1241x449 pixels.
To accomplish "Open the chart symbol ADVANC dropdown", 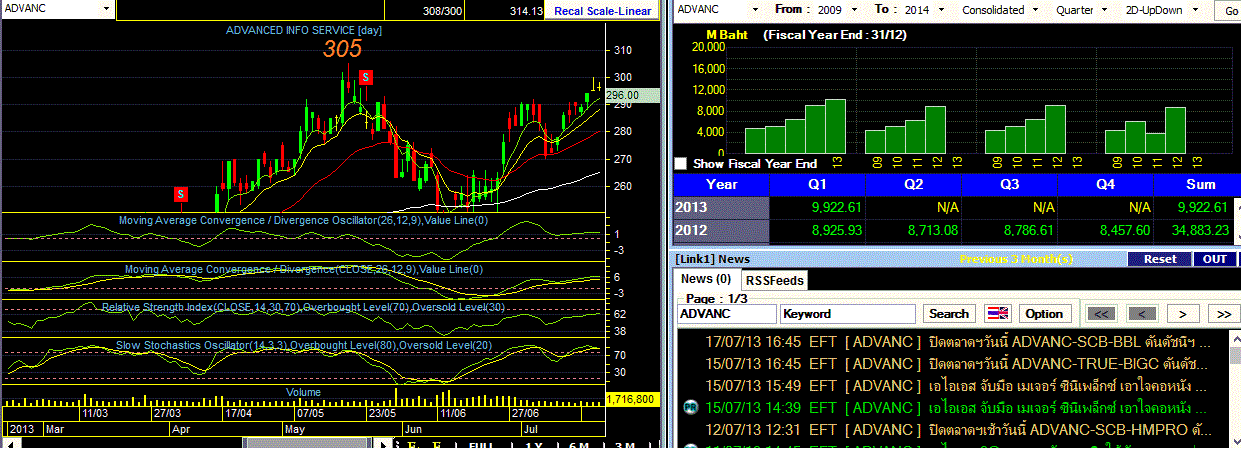I will 107,8.
